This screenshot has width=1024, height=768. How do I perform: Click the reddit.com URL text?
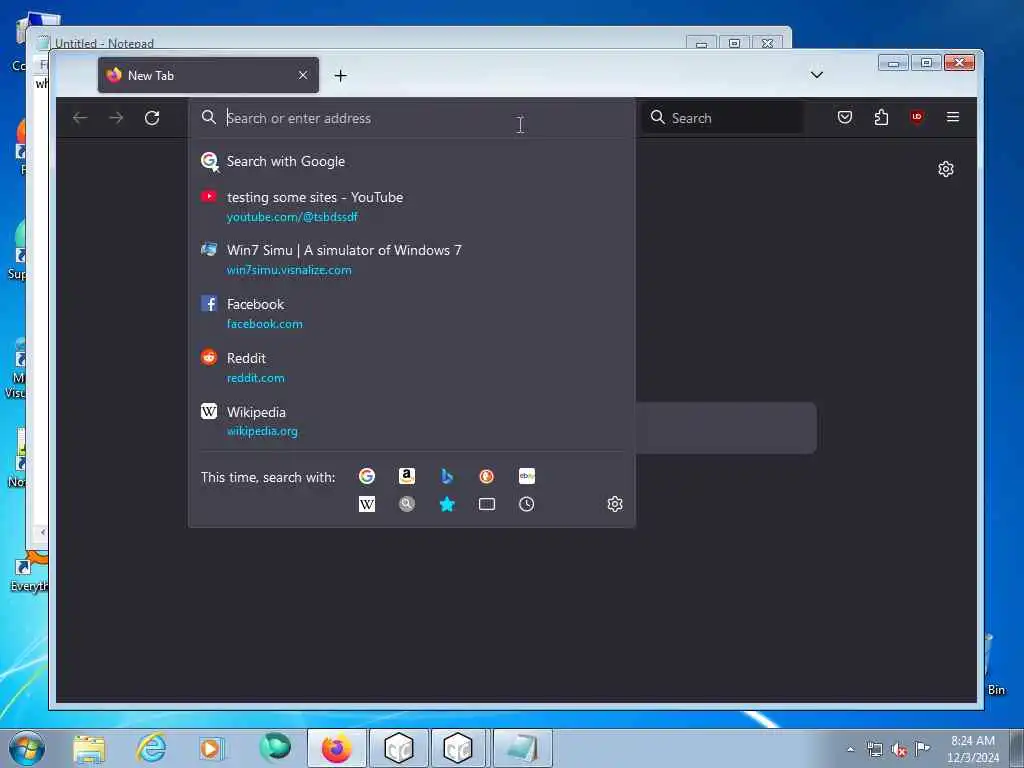pyautogui.click(x=255, y=378)
